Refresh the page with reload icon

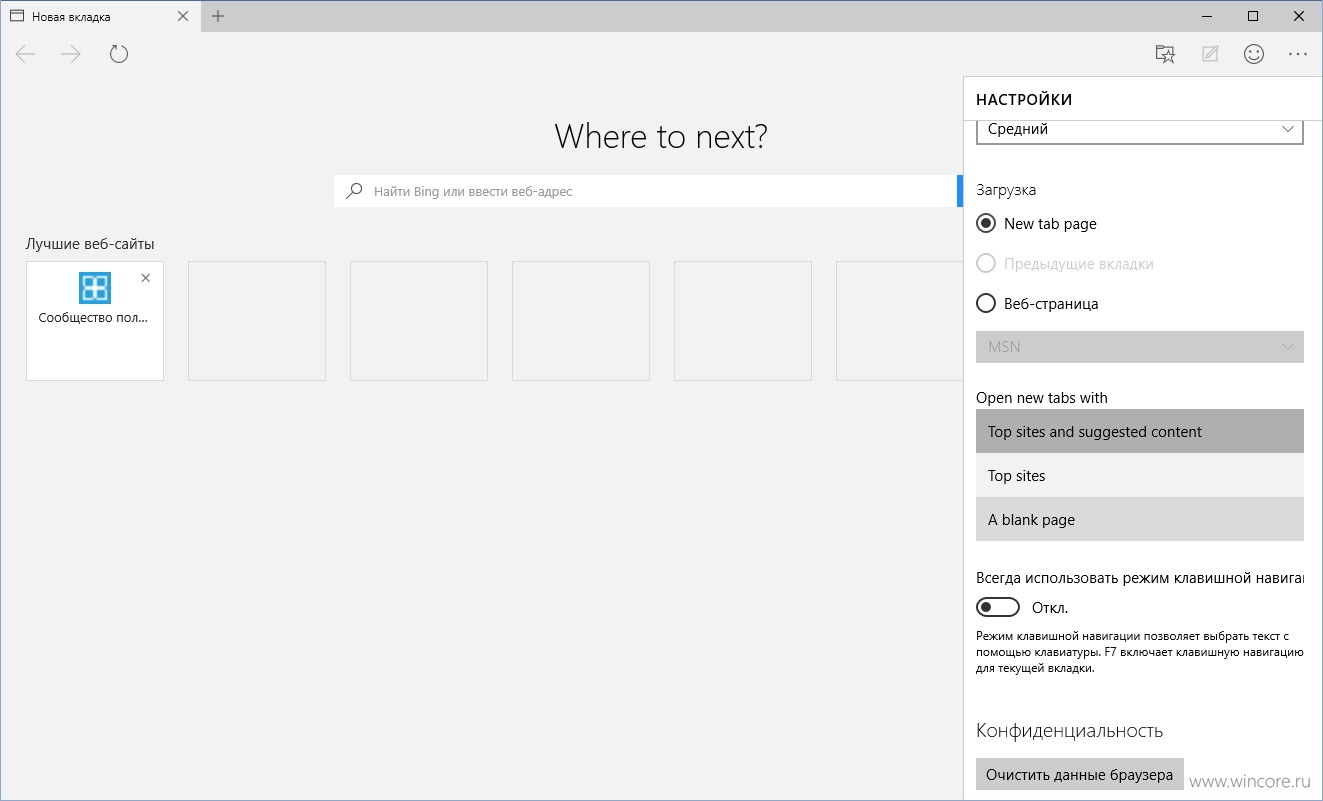119,54
